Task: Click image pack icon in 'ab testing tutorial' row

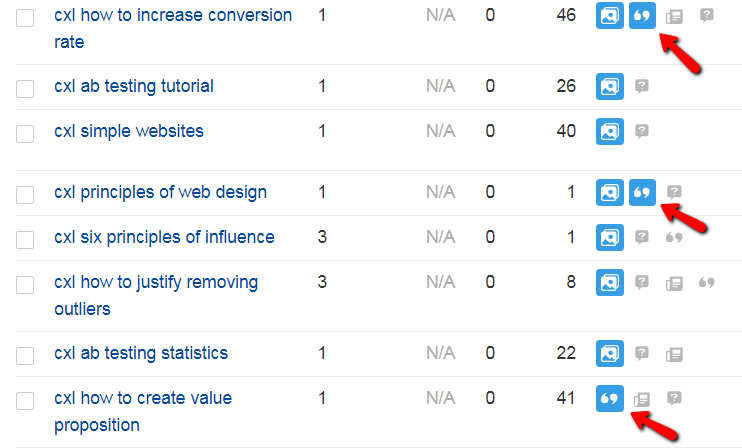Action: (x=610, y=86)
